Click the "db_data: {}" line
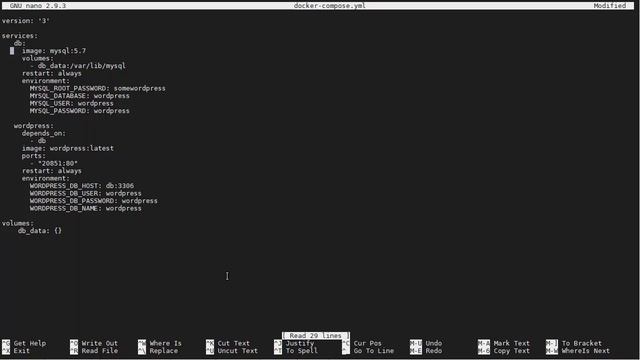Viewport: 640px width, 360px height. [40, 231]
